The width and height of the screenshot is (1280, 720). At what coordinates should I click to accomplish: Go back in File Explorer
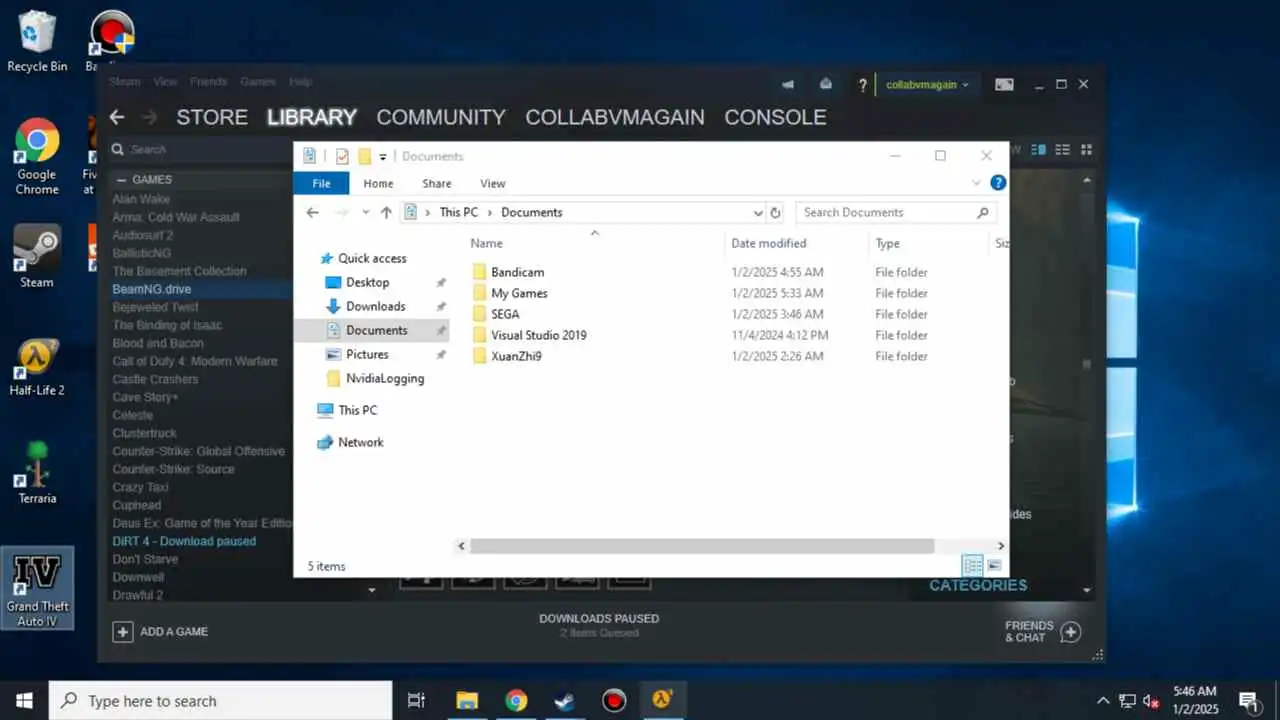click(x=312, y=212)
